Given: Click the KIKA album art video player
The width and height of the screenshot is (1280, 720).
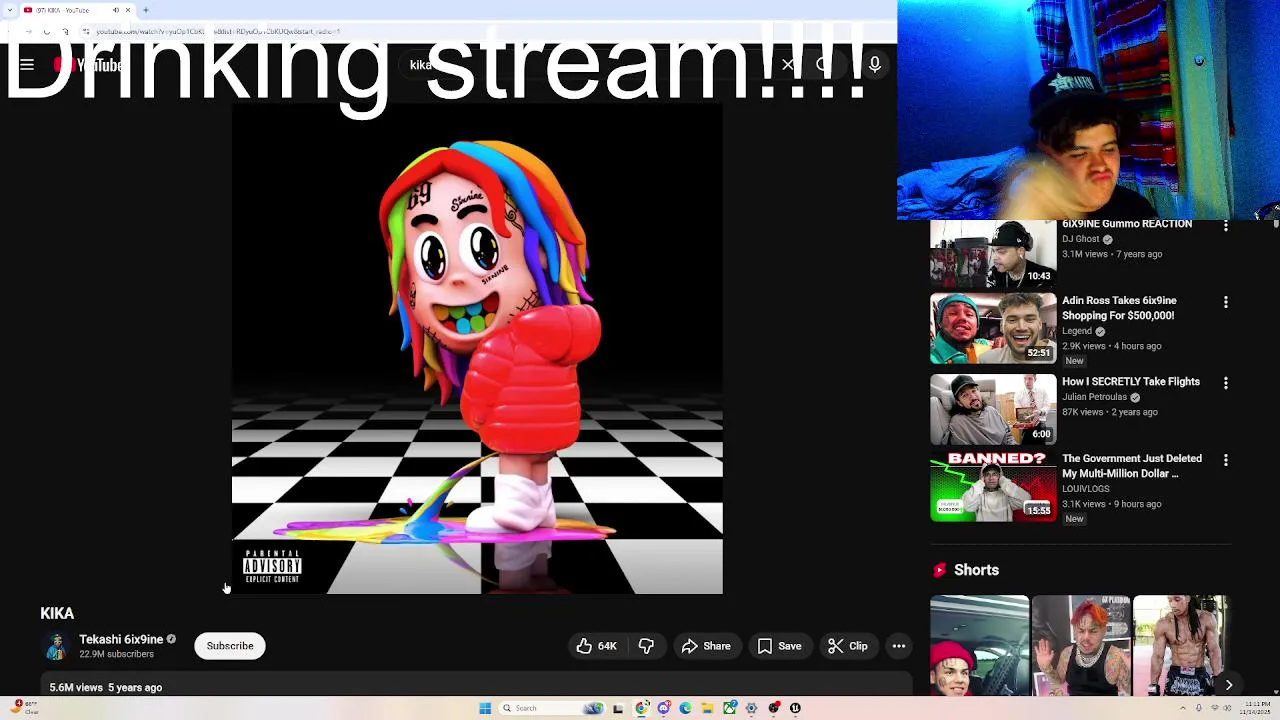Looking at the screenshot, I should click(x=477, y=349).
